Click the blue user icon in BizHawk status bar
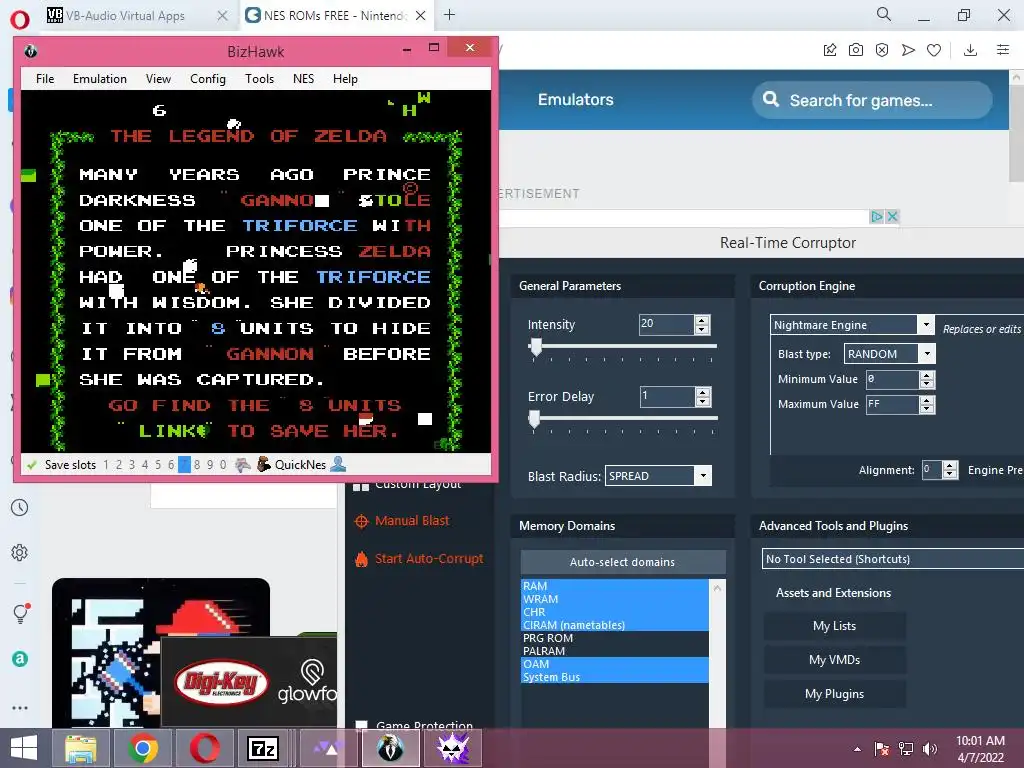 point(338,464)
